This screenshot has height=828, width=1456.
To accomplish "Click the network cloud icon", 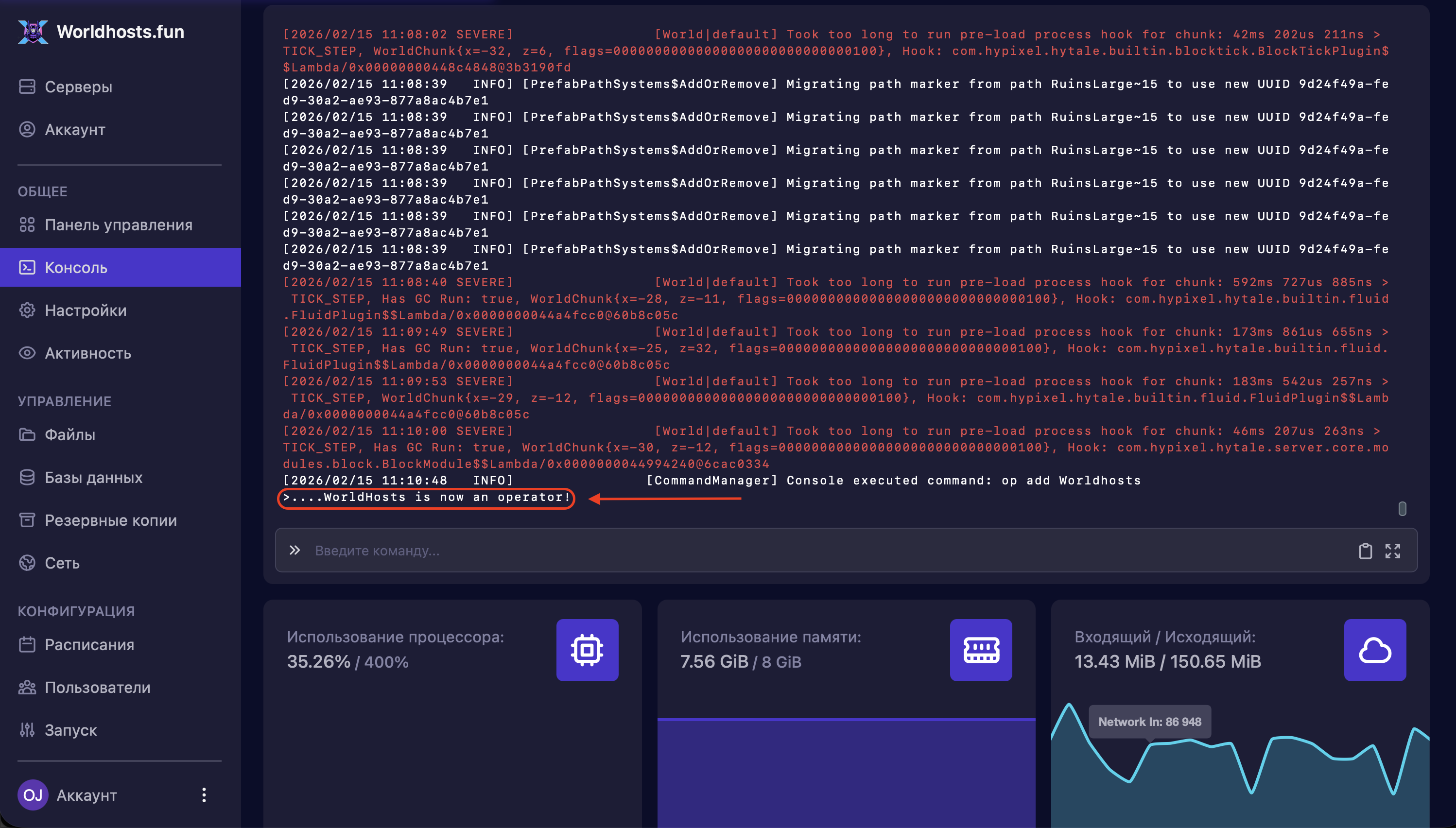I will click(1375, 650).
